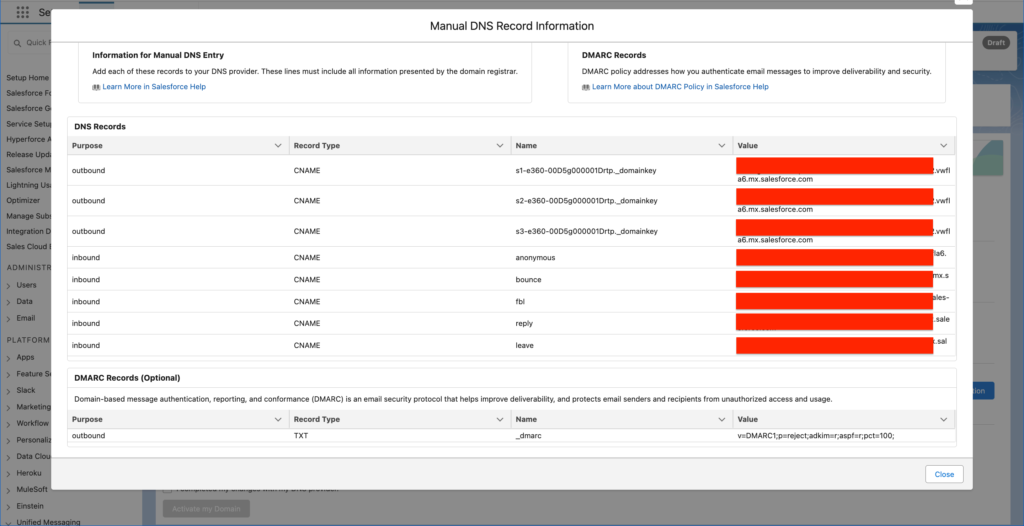Viewport: 1024px width, 526px height.
Task: Open Learn More in Salesforce Help link
Action: (x=154, y=87)
